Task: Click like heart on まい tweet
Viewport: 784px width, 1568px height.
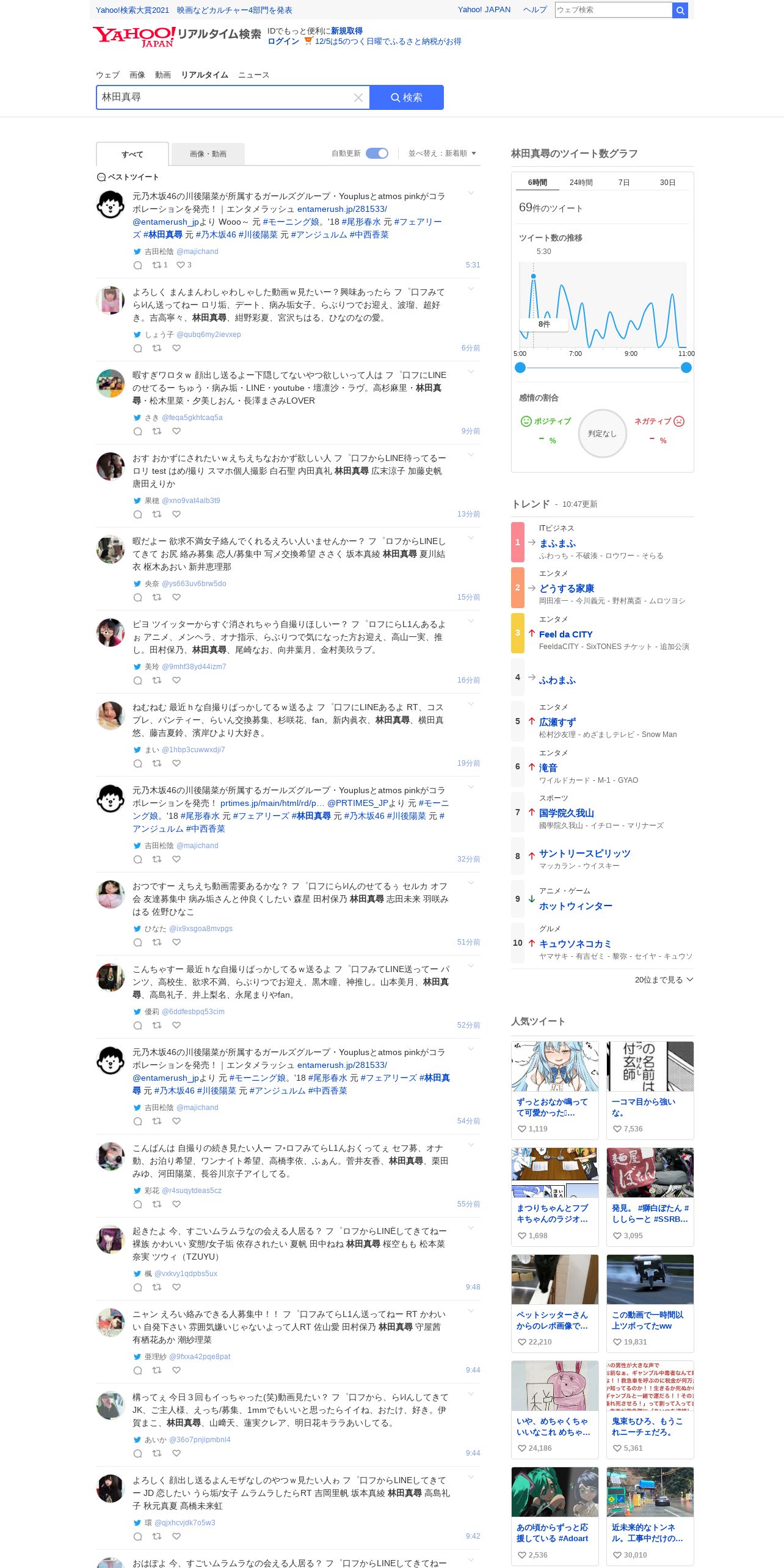Action: pyautogui.click(x=176, y=763)
